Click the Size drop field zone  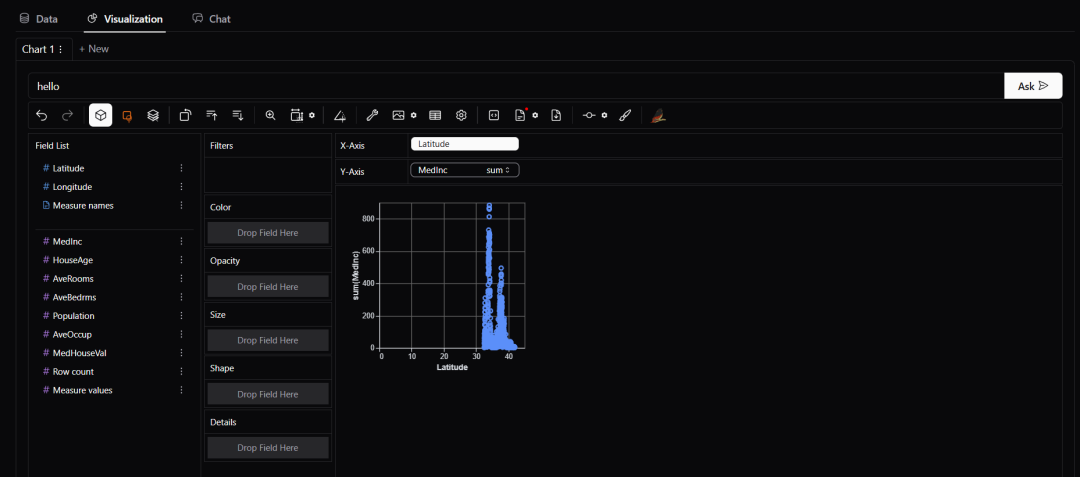click(268, 340)
